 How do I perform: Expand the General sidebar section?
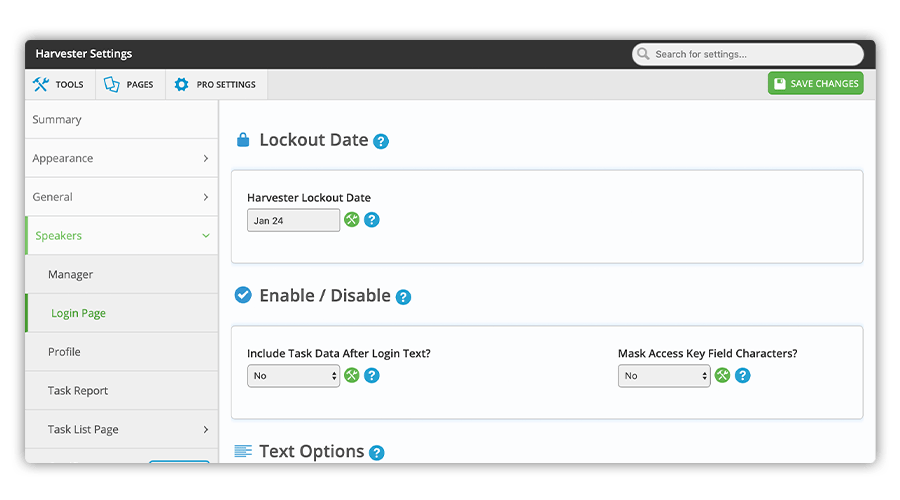122,197
